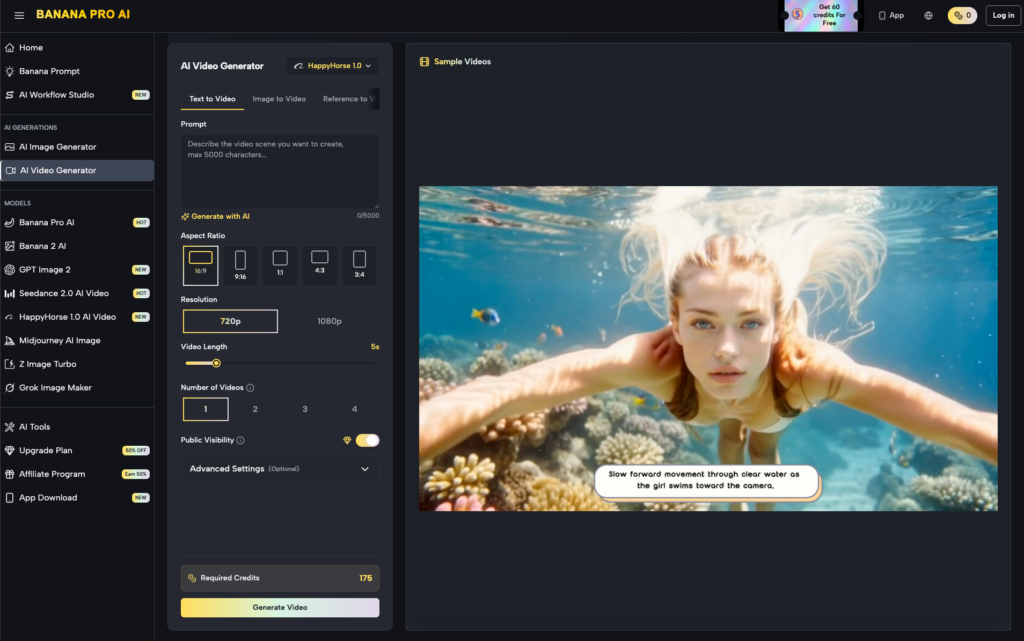Image resolution: width=1024 pixels, height=641 pixels.
Task: Select the AI Video Generator camera icon
Action: (x=11, y=170)
